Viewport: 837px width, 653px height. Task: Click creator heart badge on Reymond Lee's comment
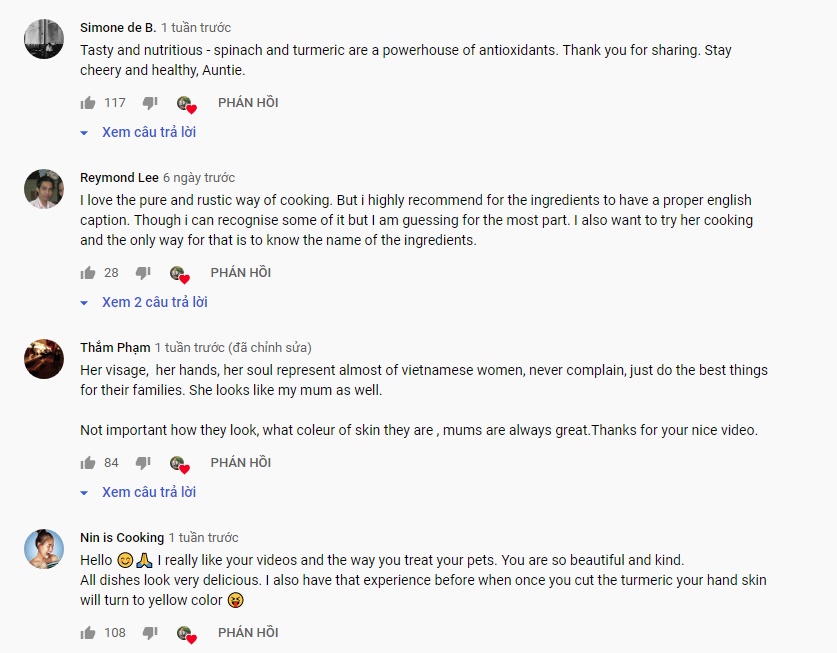179,274
